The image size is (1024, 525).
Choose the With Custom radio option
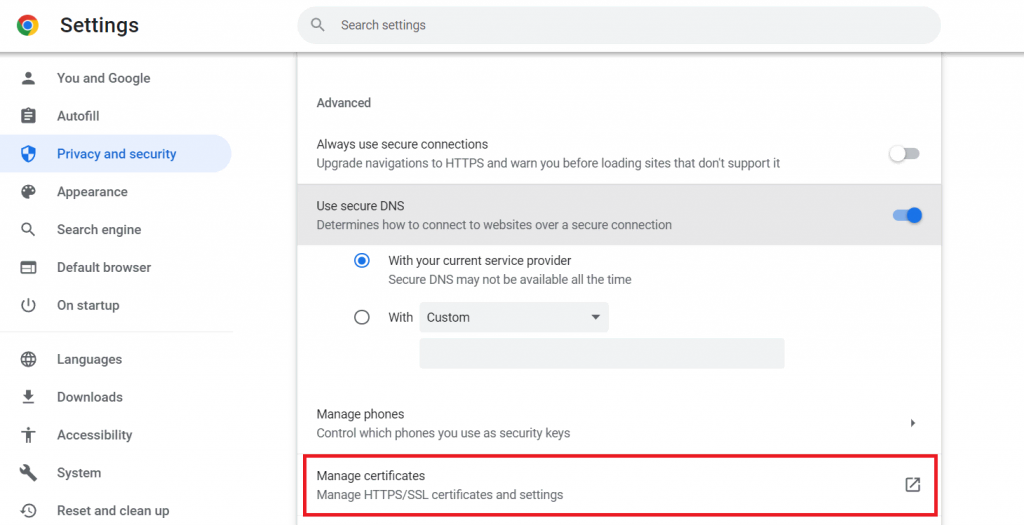click(x=362, y=318)
